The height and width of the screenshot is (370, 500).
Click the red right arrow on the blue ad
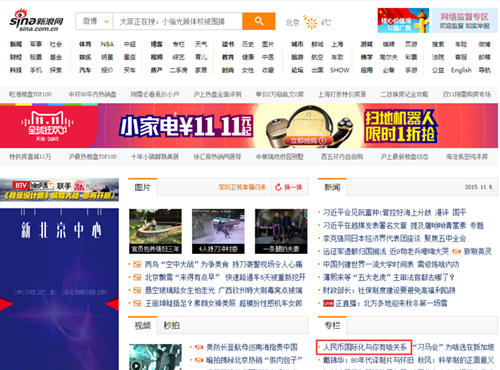tap(112, 304)
